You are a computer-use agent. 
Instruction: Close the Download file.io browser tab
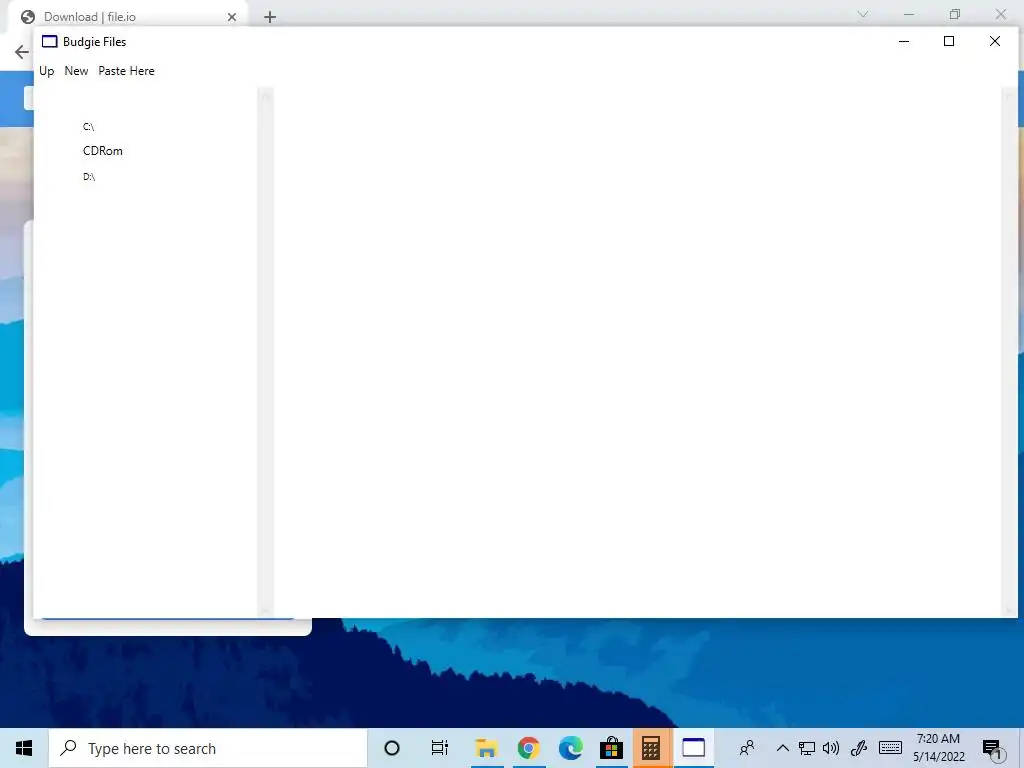coord(232,17)
